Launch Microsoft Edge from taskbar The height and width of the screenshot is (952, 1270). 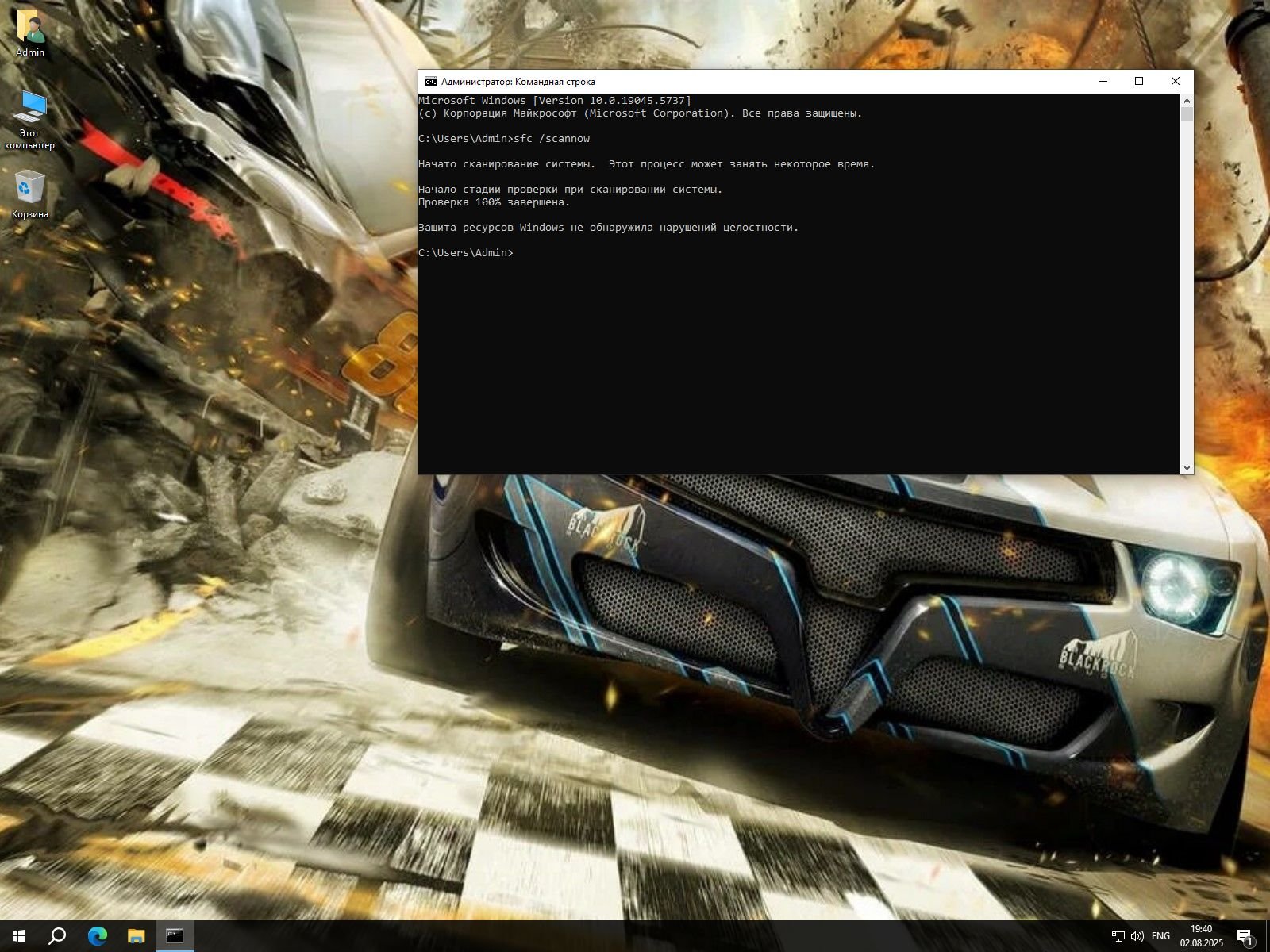pos(97,936)
